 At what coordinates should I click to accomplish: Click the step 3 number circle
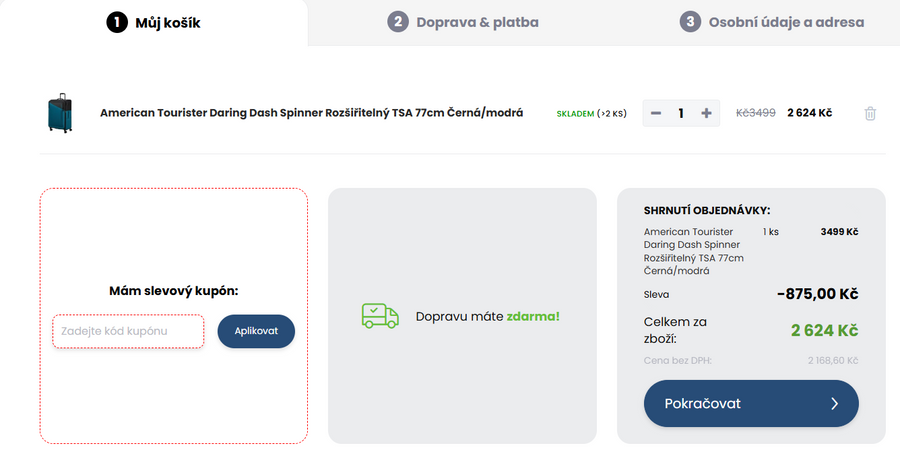(690, 22)
